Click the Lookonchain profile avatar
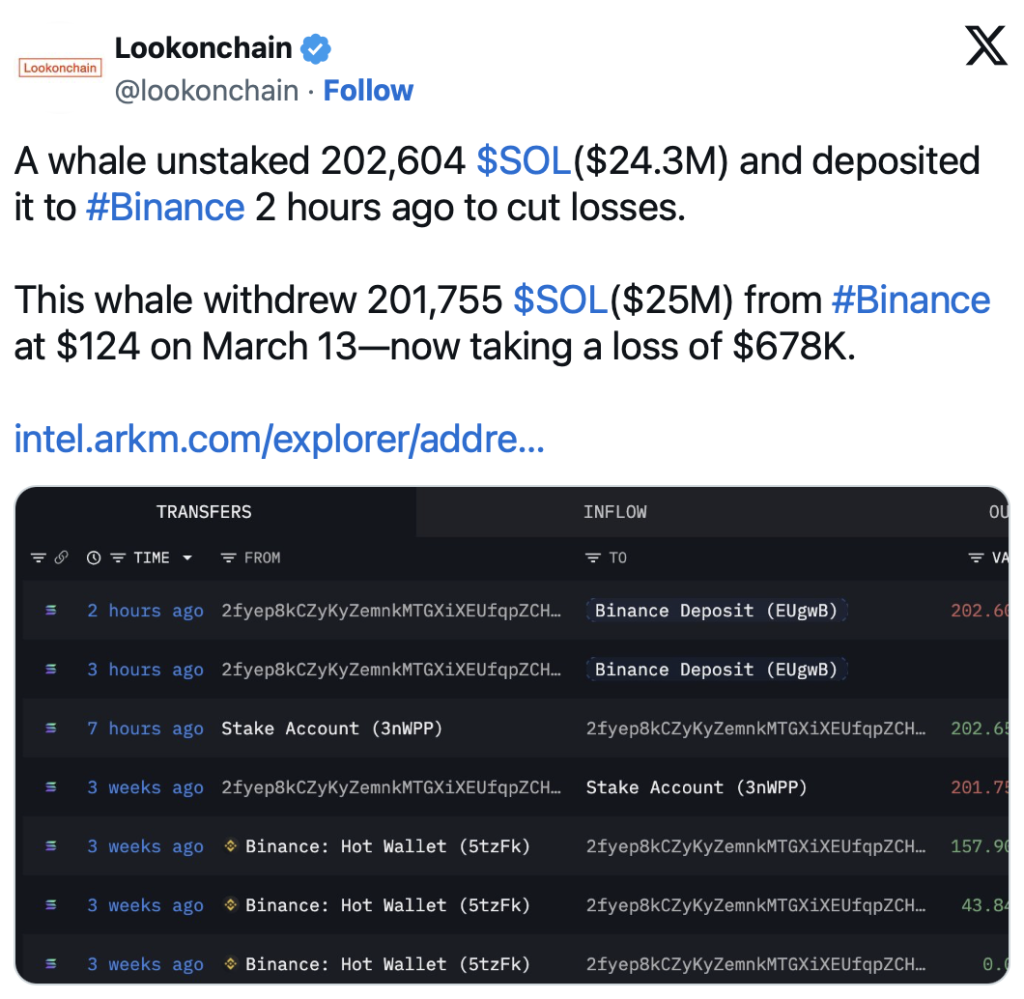This screenshot has height=999, width=1024. click(60, 68)
